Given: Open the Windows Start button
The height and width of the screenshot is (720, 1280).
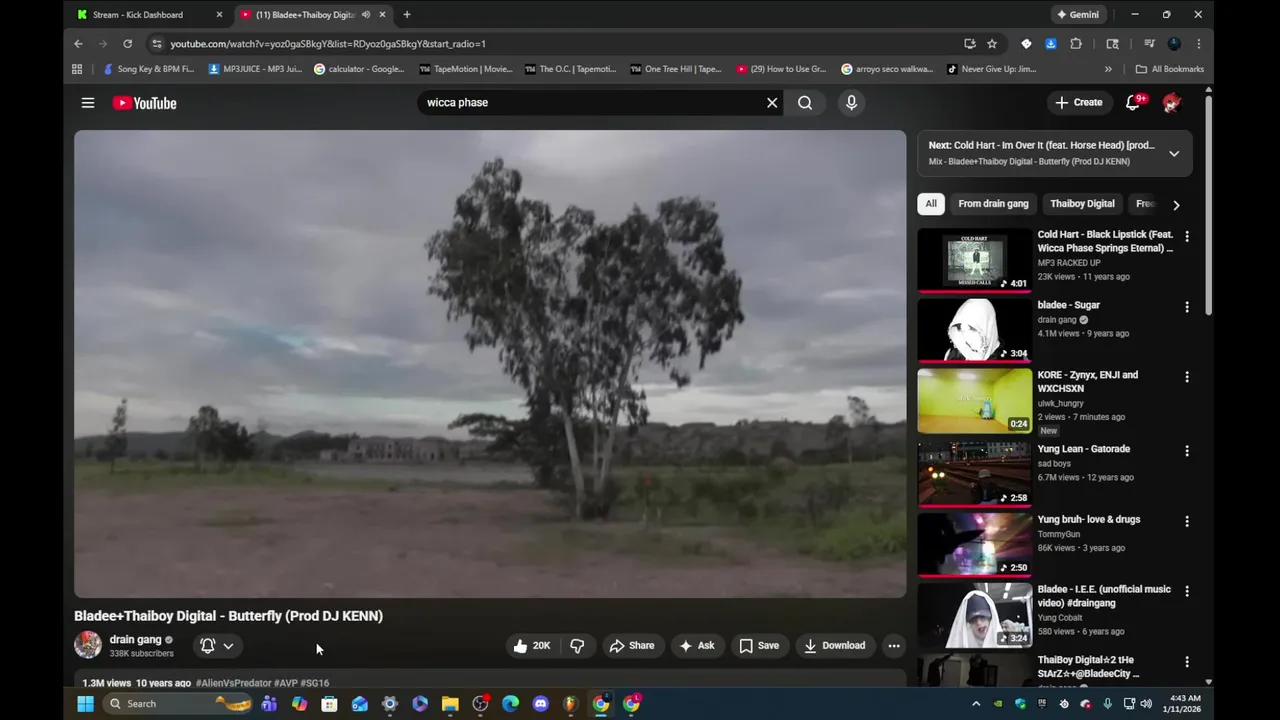Looking at the screenshot, I should click(86, 704).
